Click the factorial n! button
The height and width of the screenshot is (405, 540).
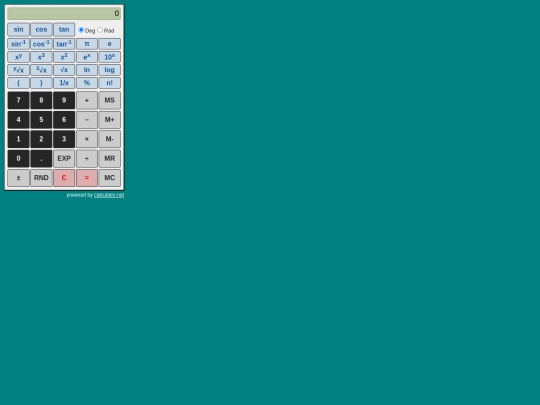110,83
